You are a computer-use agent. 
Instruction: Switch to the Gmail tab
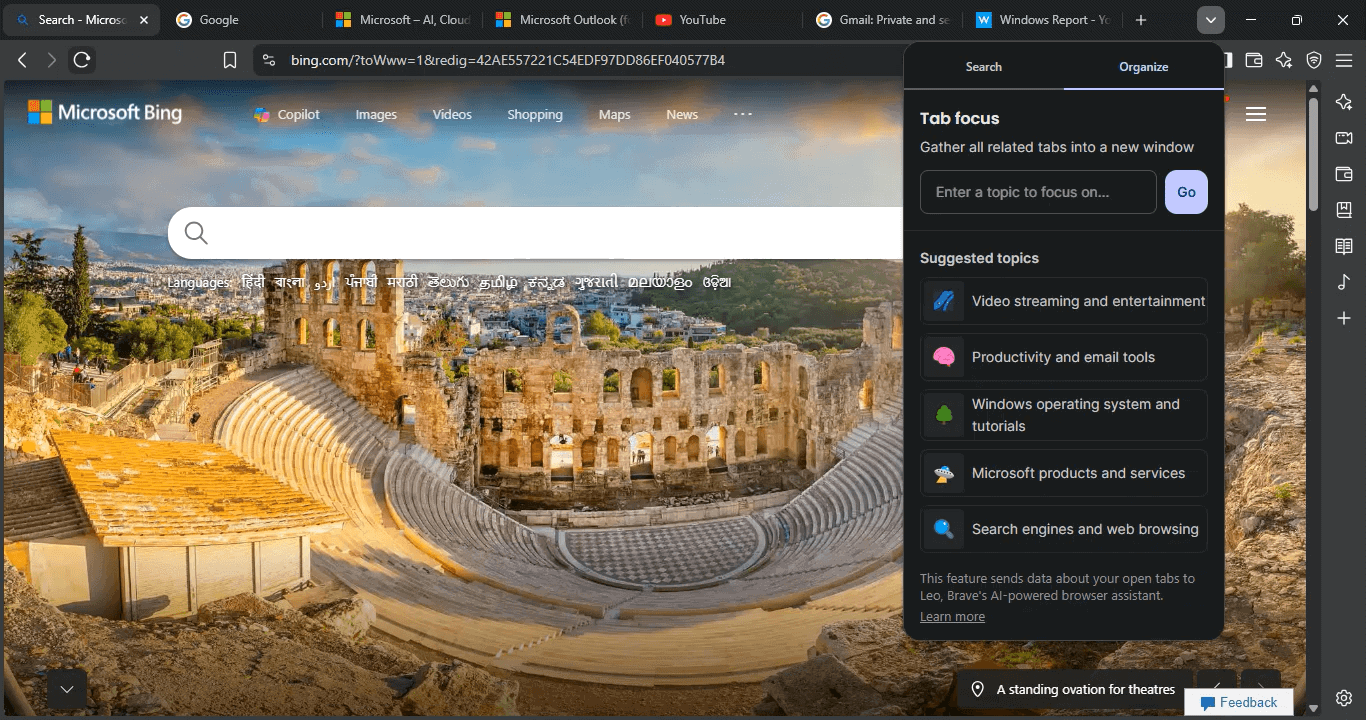(x=883, y=20)
